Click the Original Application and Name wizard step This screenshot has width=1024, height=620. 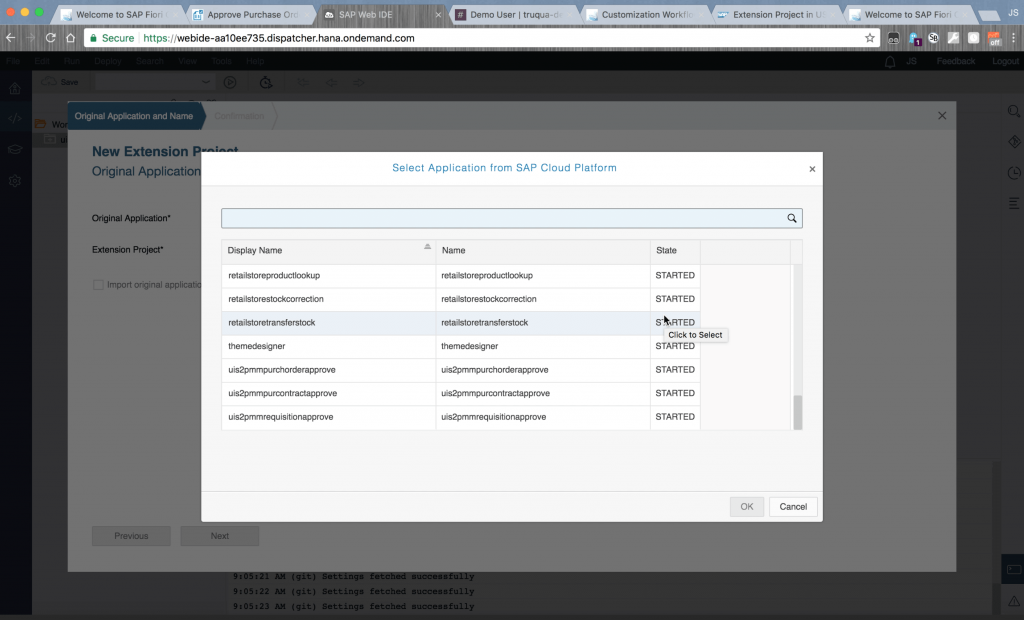[134, 116]
